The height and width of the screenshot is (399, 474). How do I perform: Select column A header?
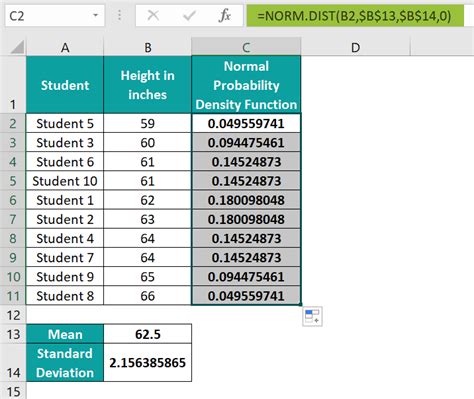point(65,47)
